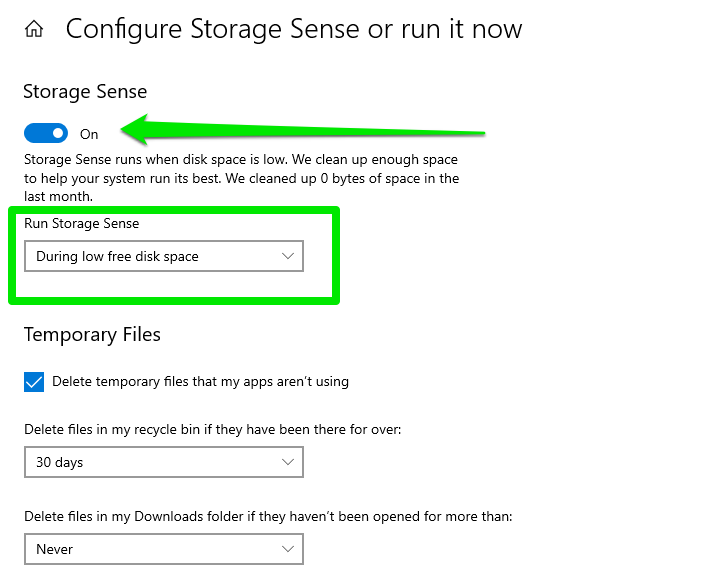Click the Delete temporary files checkbox label text

tap(201, 382)
